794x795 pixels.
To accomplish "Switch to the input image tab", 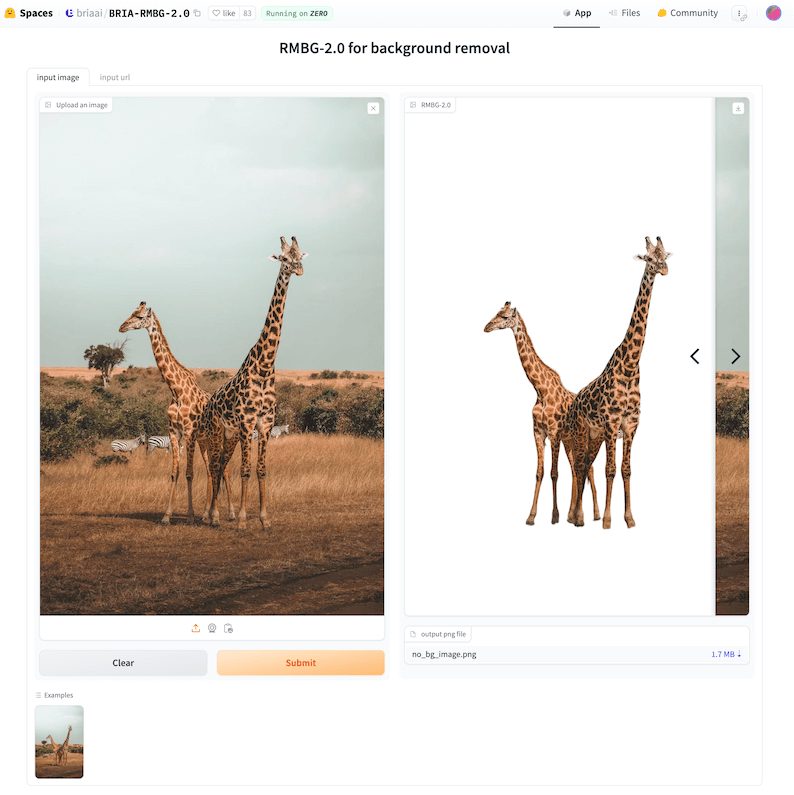I will click(x=58, y=77).
